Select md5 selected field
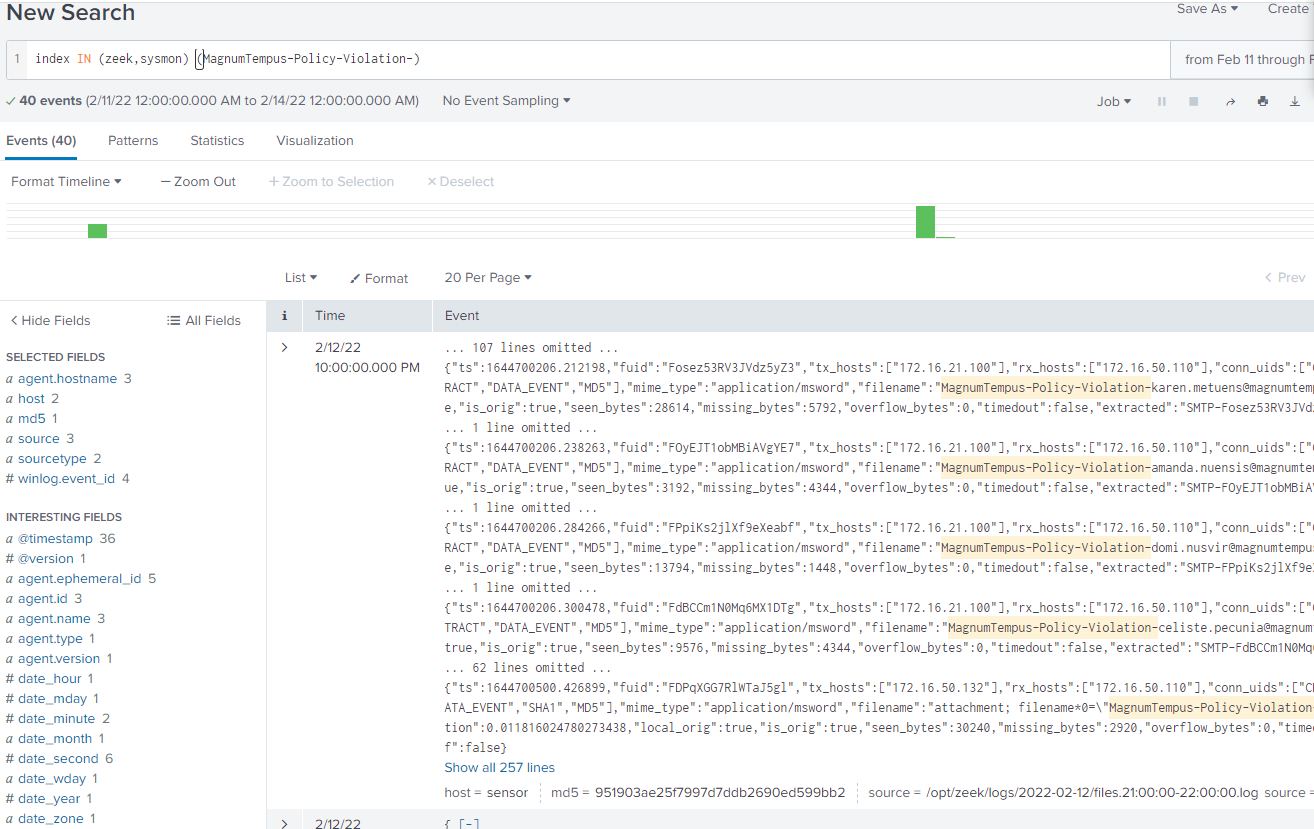 31,419
